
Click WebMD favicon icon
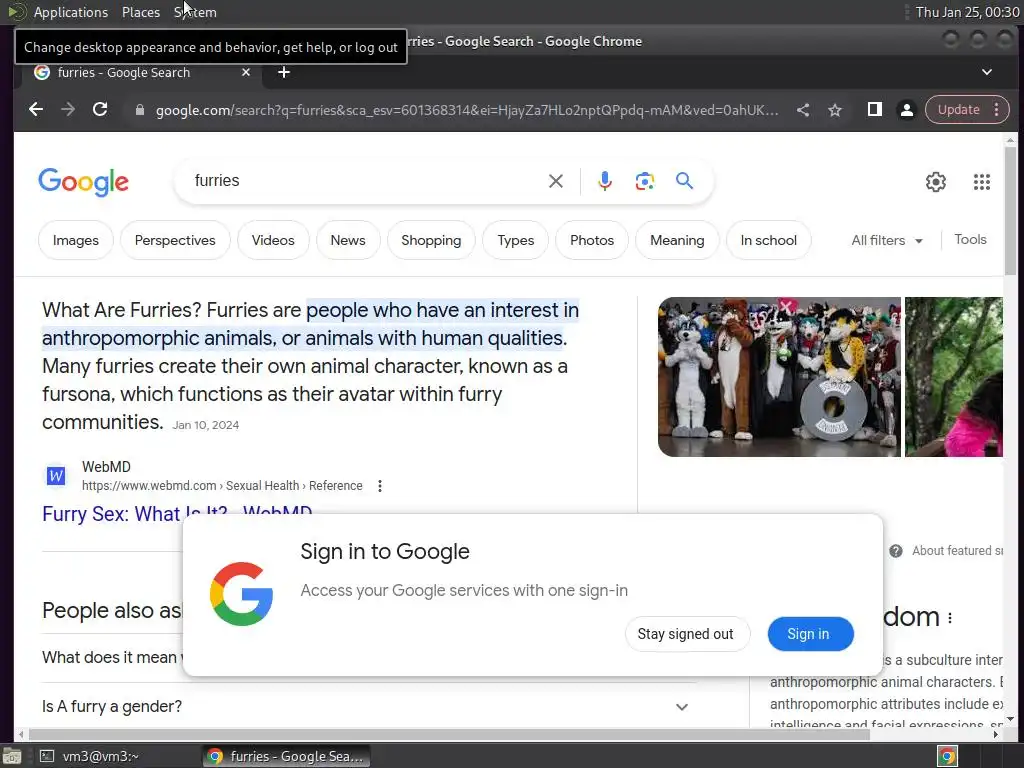coord(56,476)
